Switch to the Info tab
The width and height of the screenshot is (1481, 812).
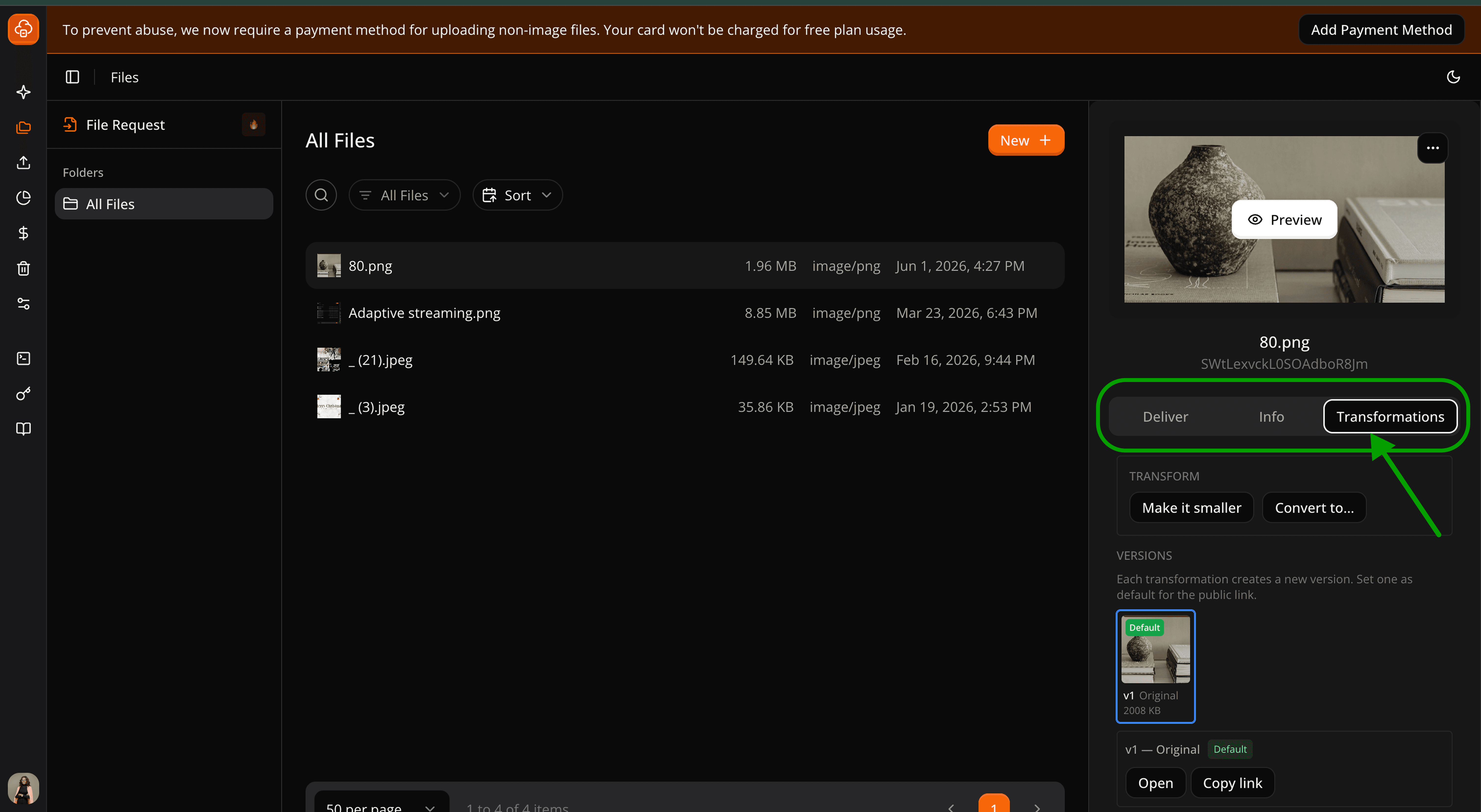click(x=1271, y=416)
